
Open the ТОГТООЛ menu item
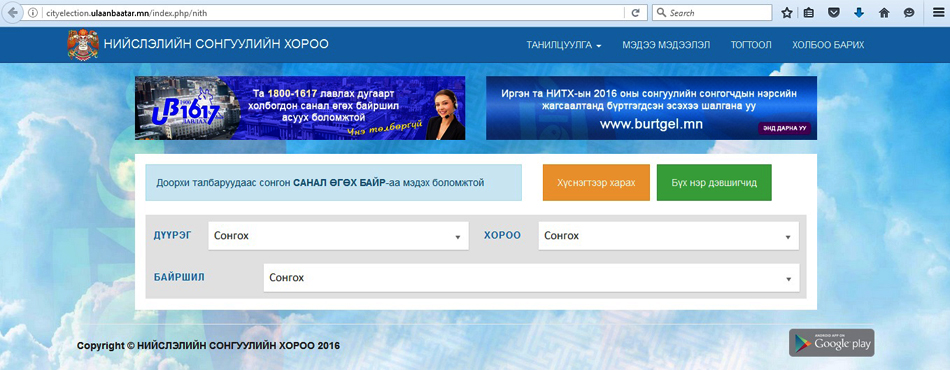751,45
